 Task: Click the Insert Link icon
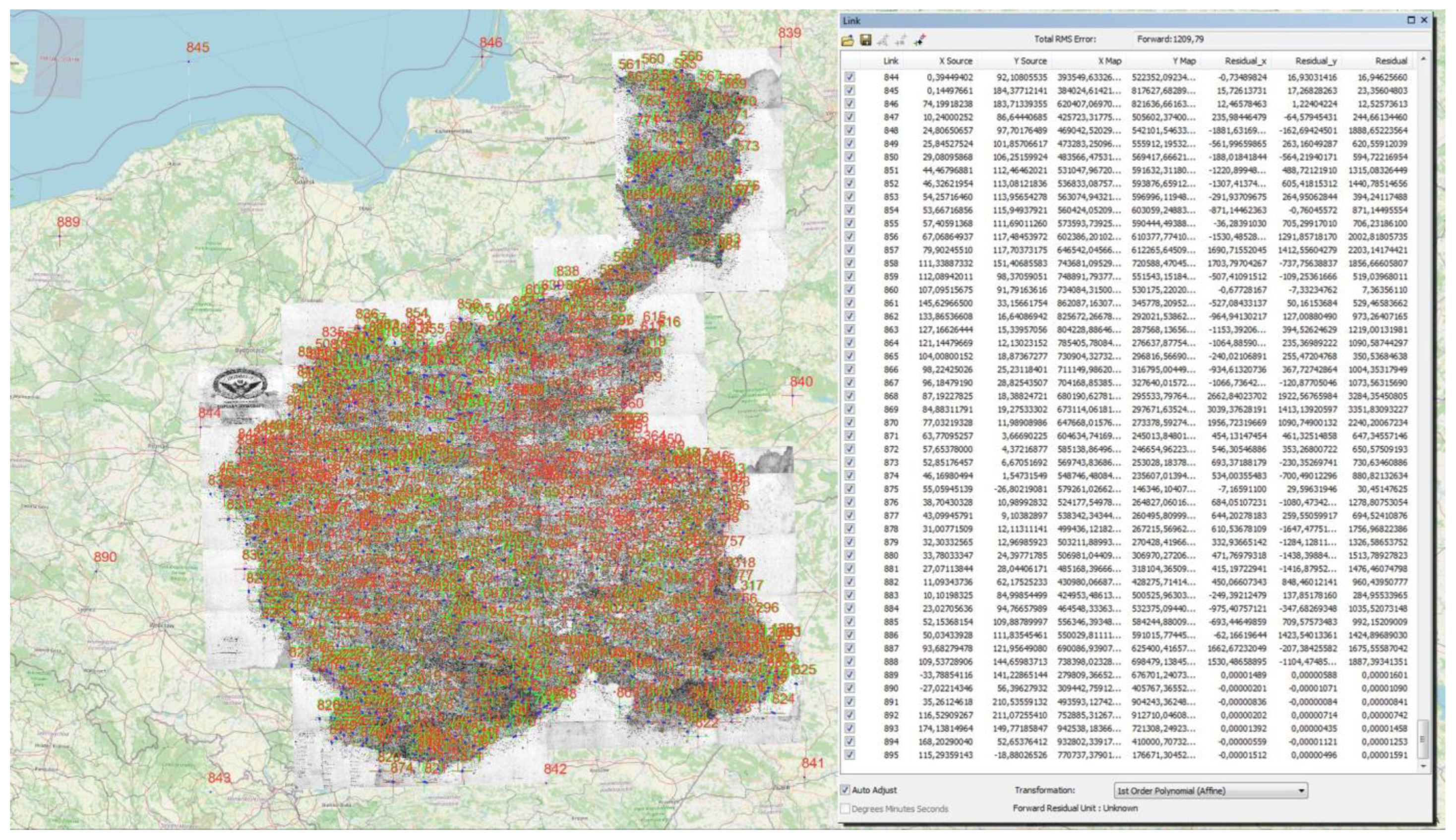pos(920,40)
